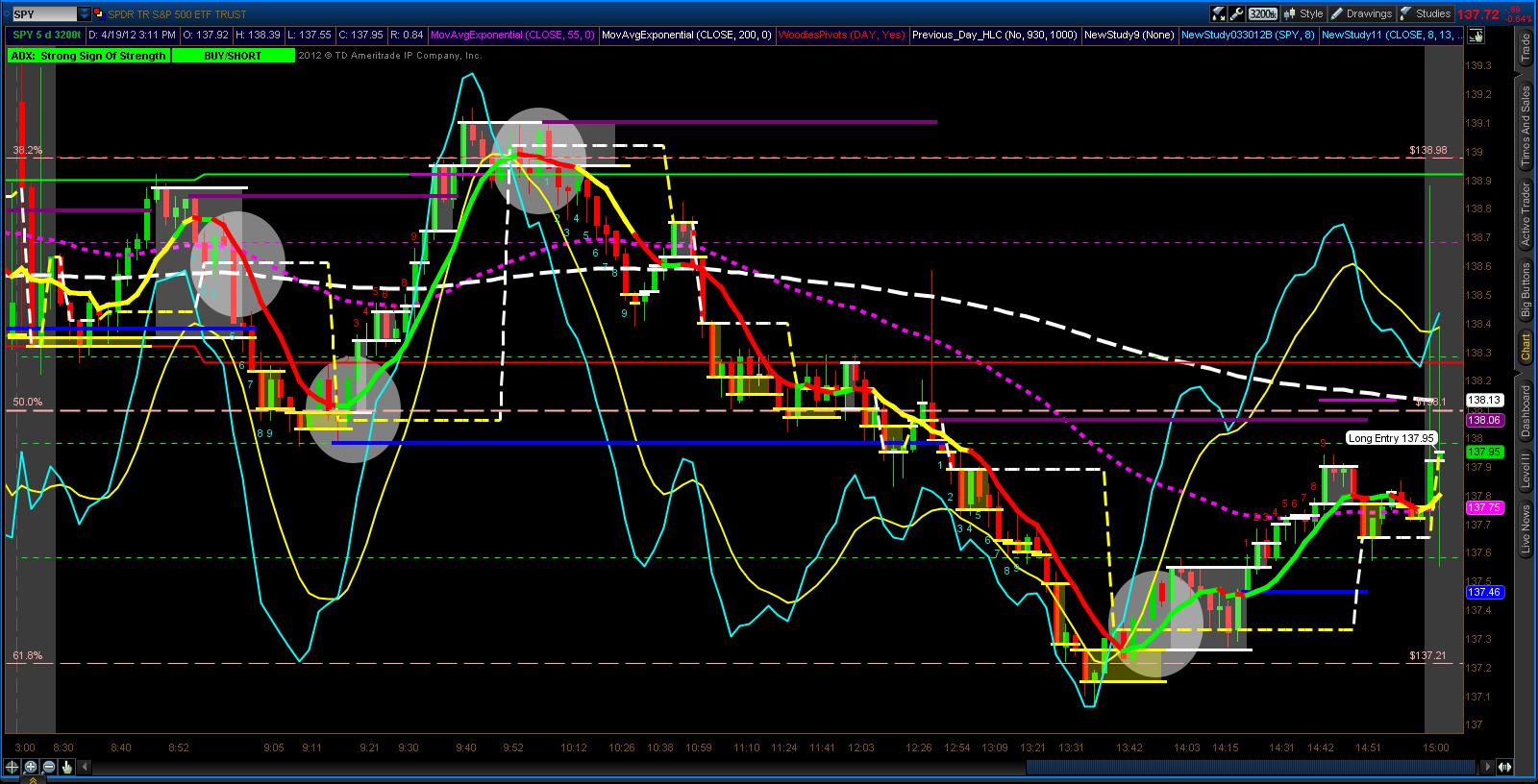Click the D: 4/19/12 3:11 PM readout
The height and width of the screenshot is (784, 1538).
[134, 36]
